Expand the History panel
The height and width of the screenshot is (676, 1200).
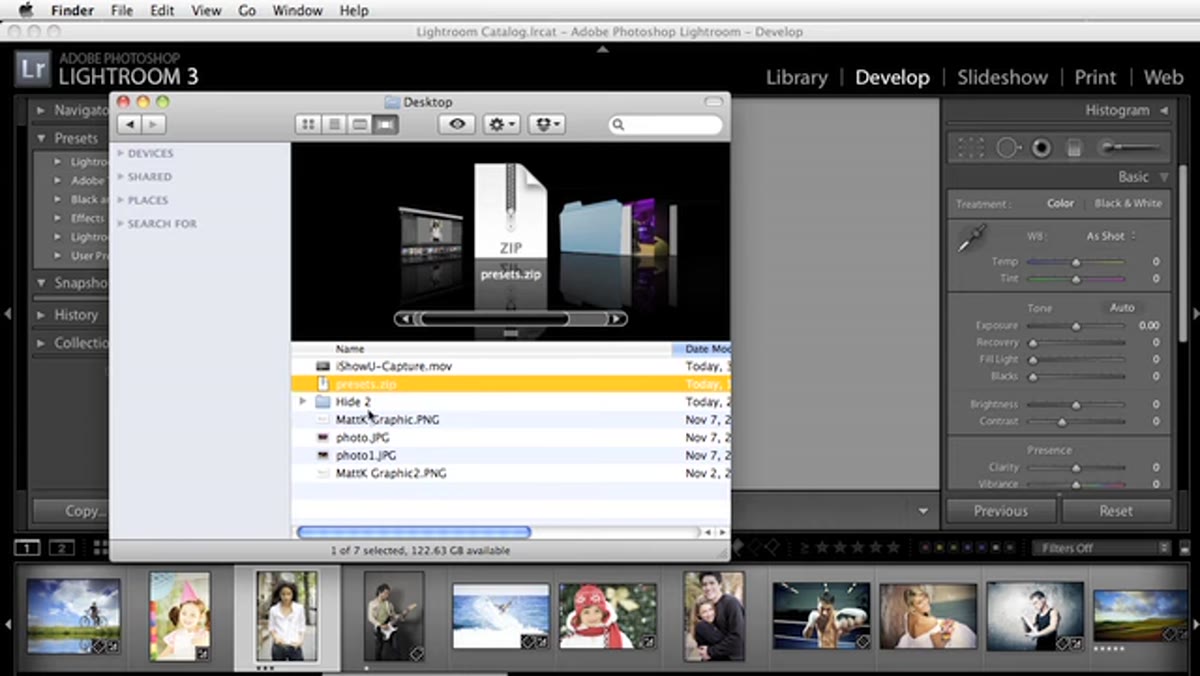[x=41, y=314]
